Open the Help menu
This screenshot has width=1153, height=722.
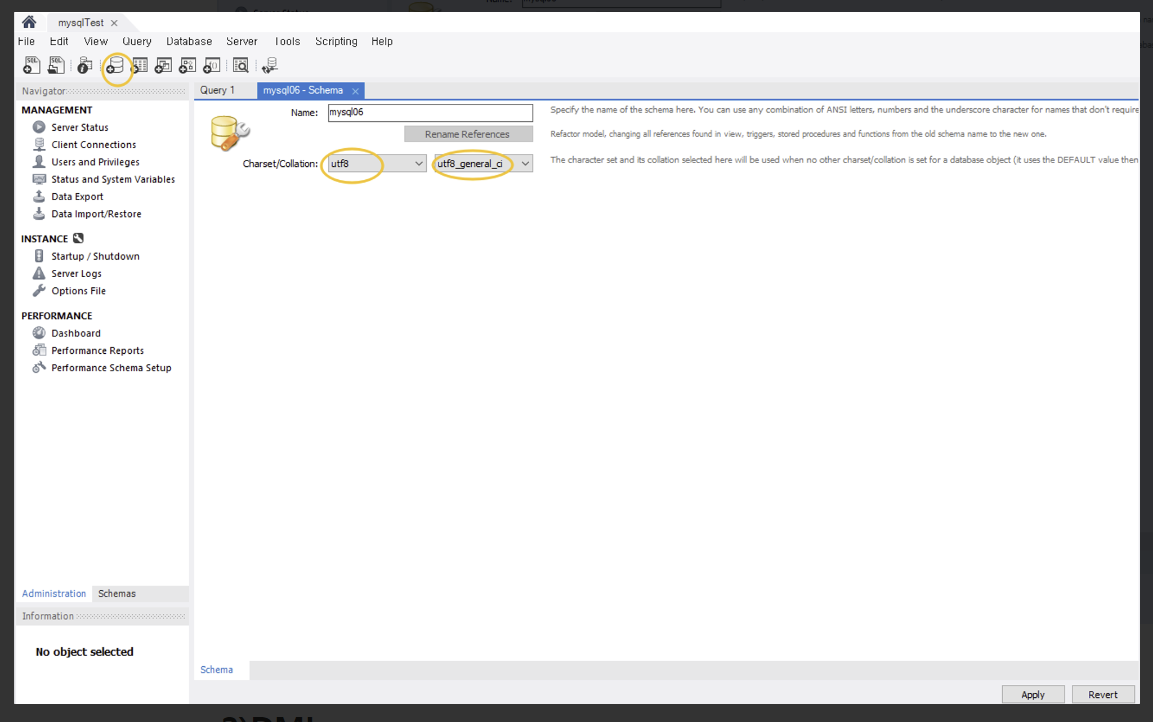[382, 41]
